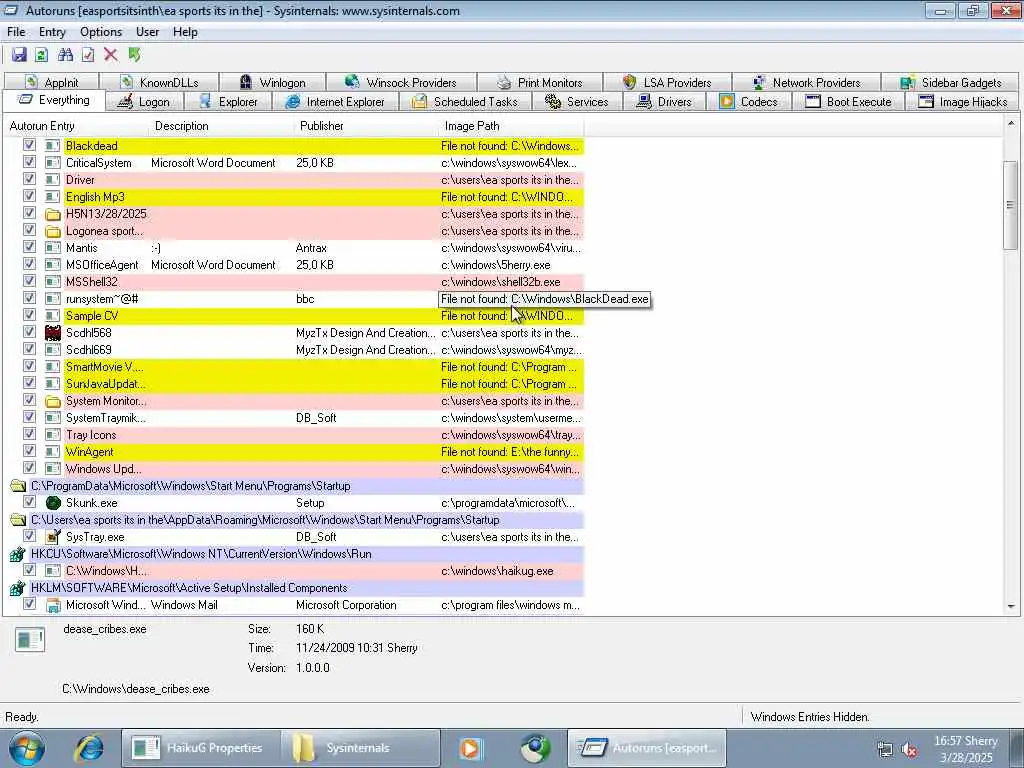
Task: Open the File menu
Action: tap(16, 32)
